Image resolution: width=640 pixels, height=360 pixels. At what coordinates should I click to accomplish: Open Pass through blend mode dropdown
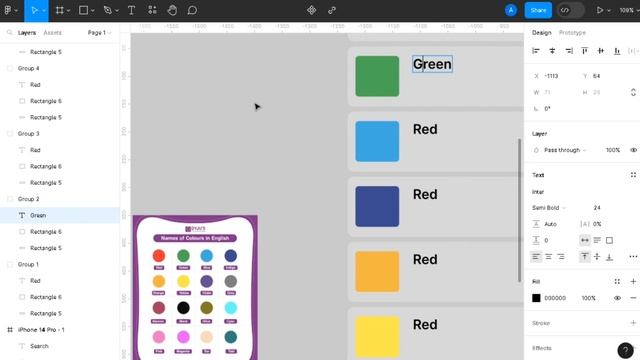point(565,150)
